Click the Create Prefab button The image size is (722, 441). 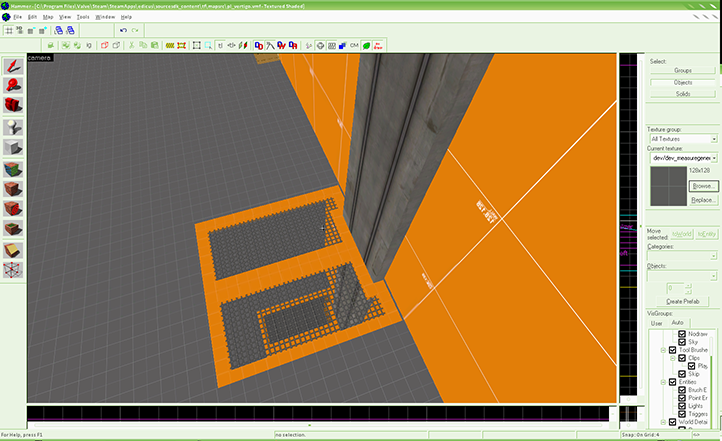click(x=682, y=302)
